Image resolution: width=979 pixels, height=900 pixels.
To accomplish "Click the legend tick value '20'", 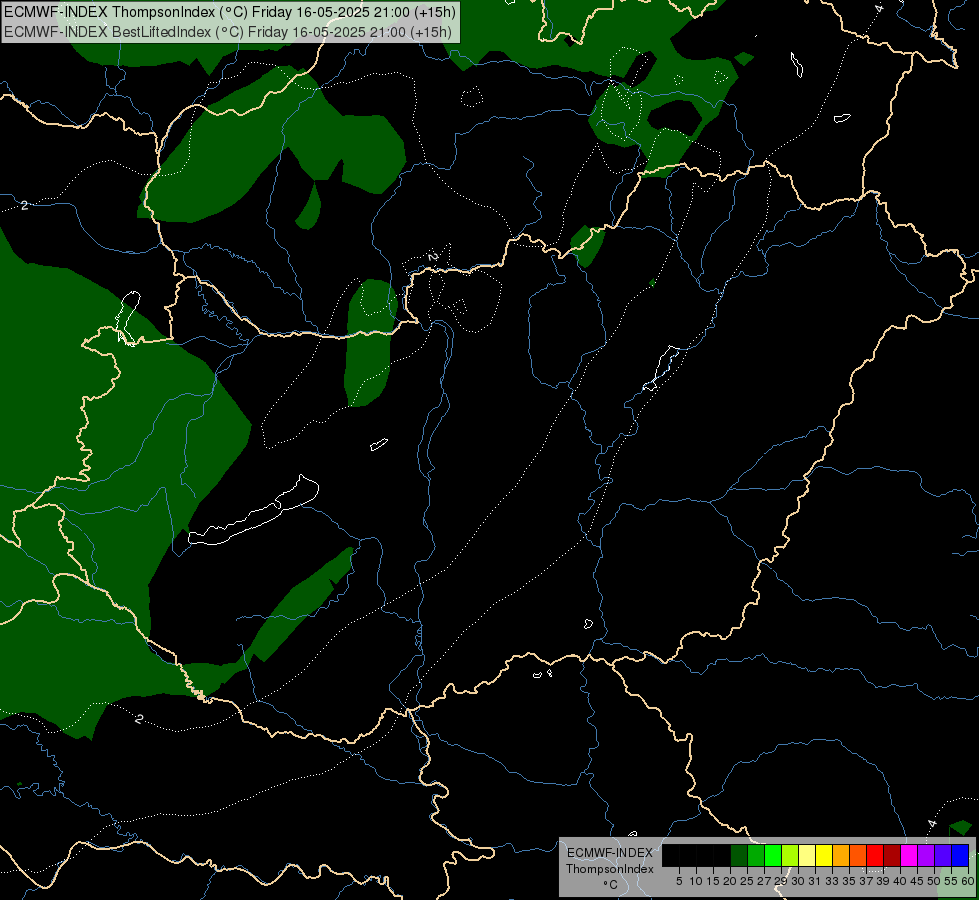I will pyautogui.click(x=730, y=881).
